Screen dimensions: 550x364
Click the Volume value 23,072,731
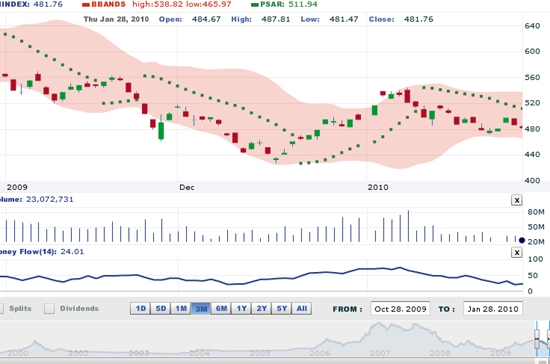click(50, 199)
